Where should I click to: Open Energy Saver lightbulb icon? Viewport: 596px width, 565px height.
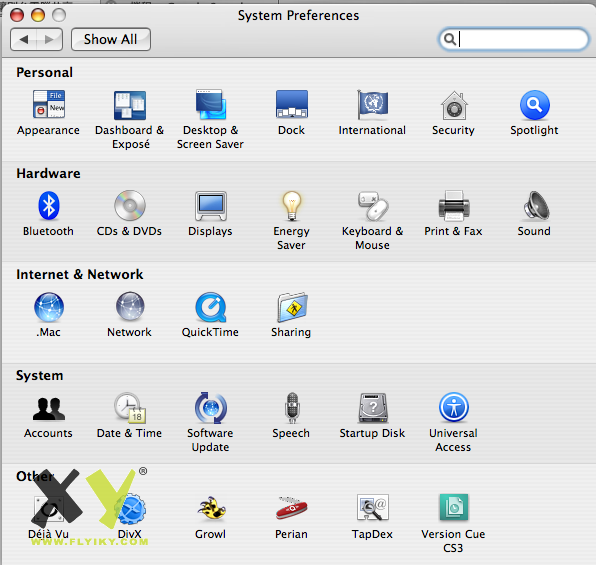tap(292, 206)
